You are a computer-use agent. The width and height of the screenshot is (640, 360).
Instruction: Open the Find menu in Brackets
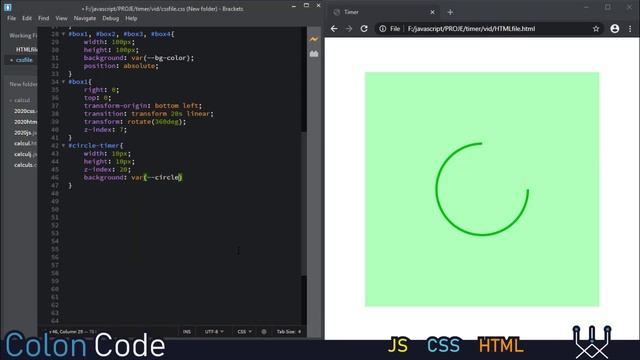pos(44,18)
